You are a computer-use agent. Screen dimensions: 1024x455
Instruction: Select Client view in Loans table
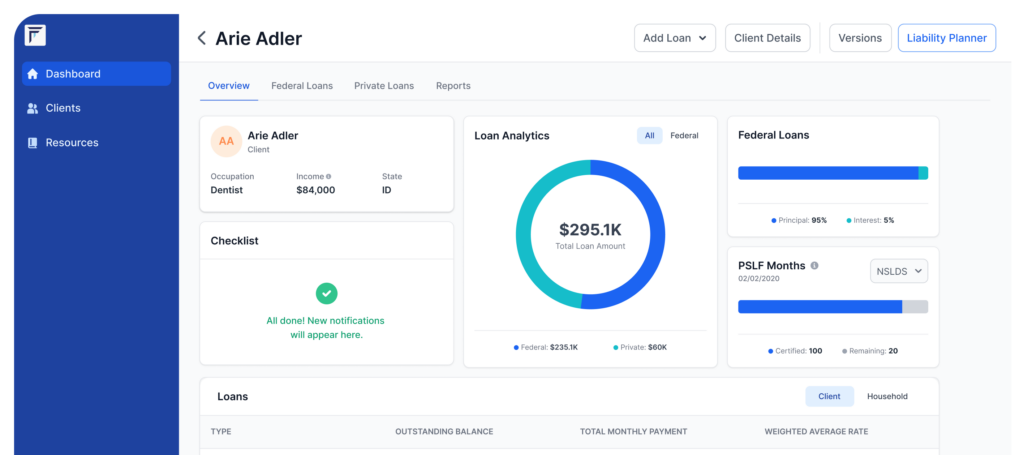click(829, 396)
